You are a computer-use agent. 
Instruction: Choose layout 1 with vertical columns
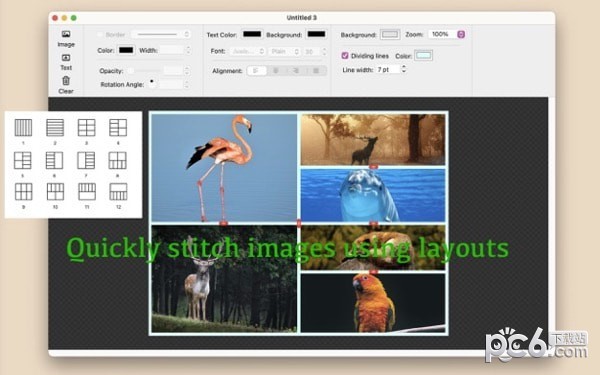point(23,127)
